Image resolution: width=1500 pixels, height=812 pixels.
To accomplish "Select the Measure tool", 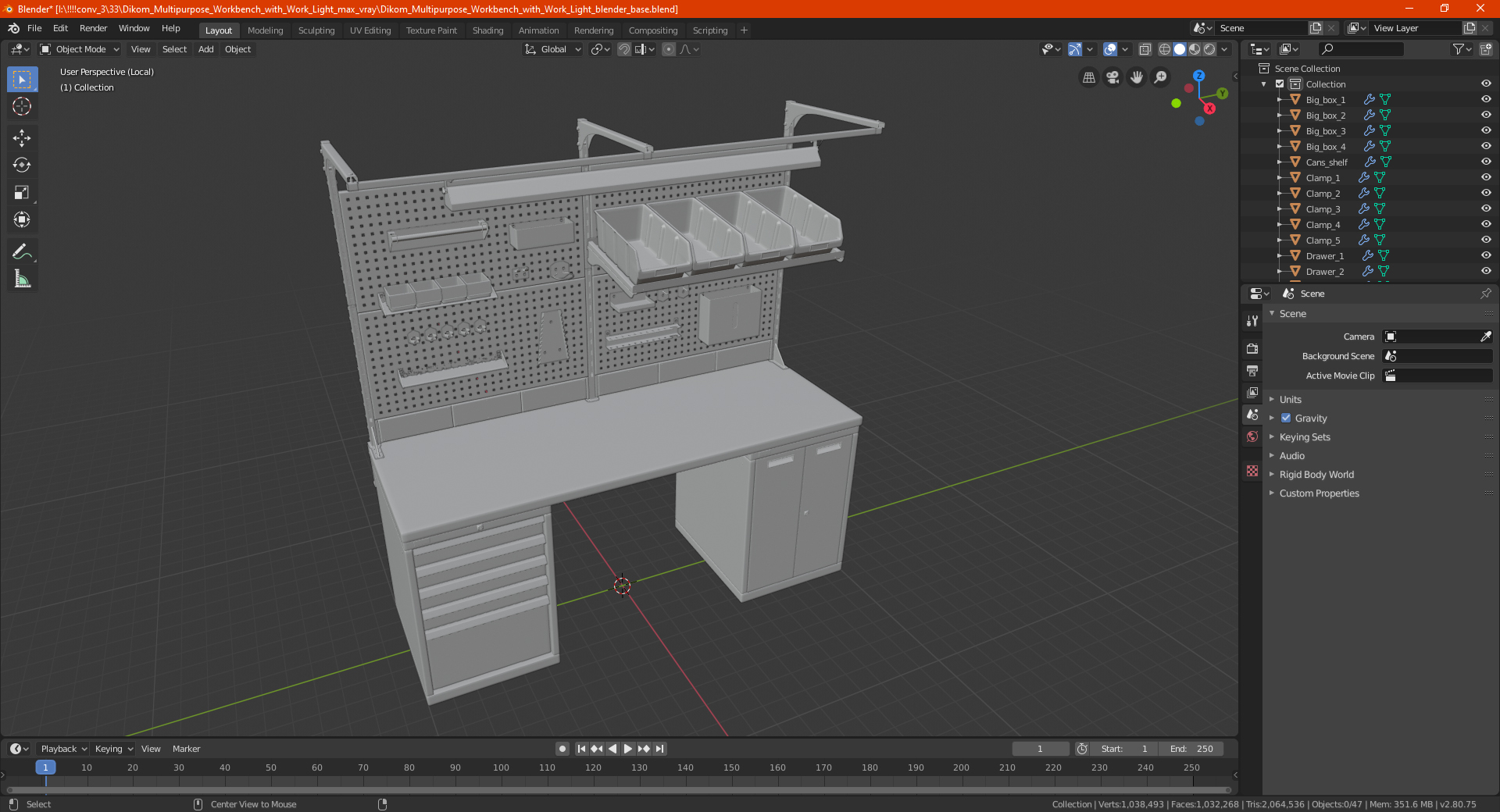I will [x=22, y=279].
